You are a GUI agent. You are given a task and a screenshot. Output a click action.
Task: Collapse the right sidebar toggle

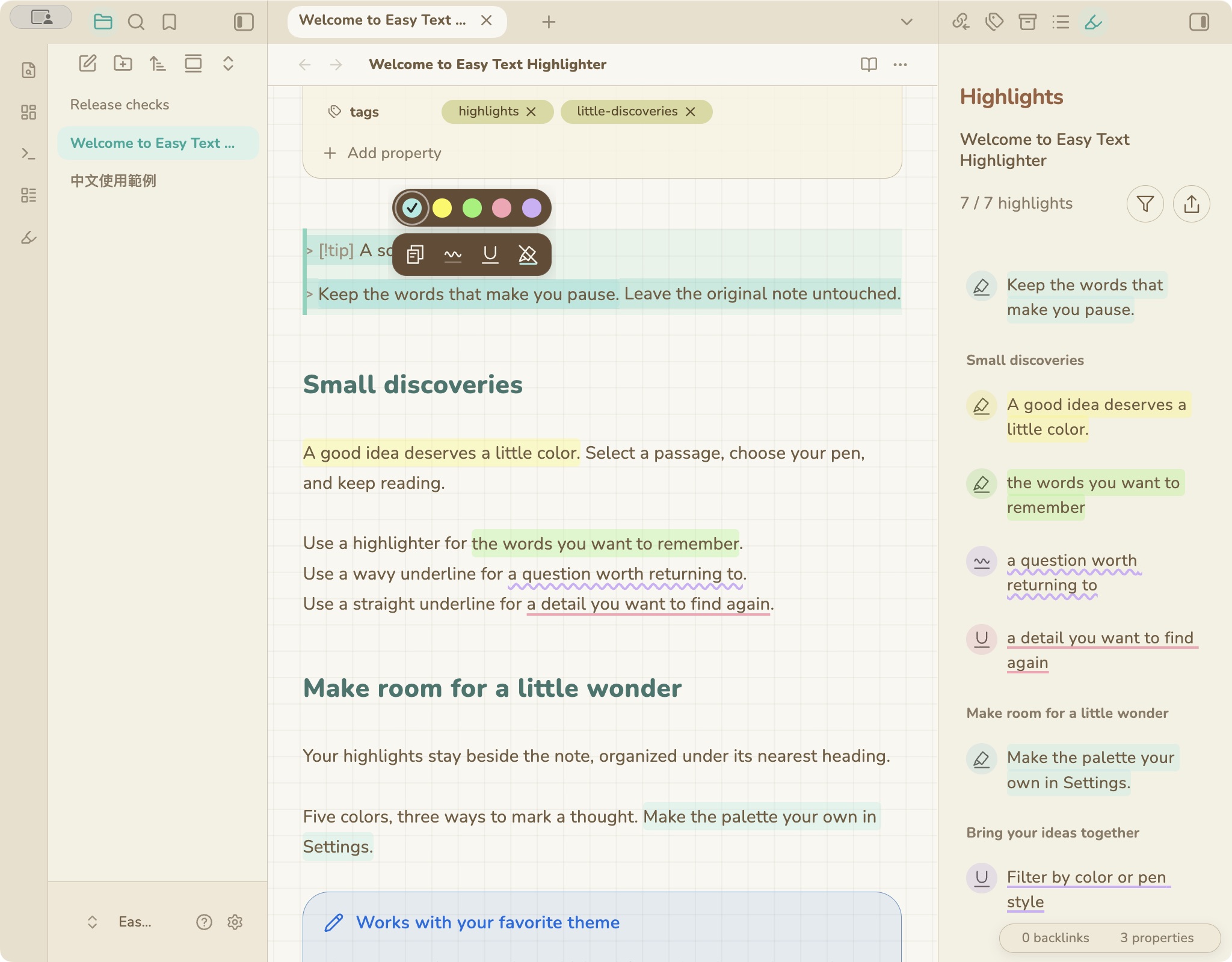click(1199, 22)
